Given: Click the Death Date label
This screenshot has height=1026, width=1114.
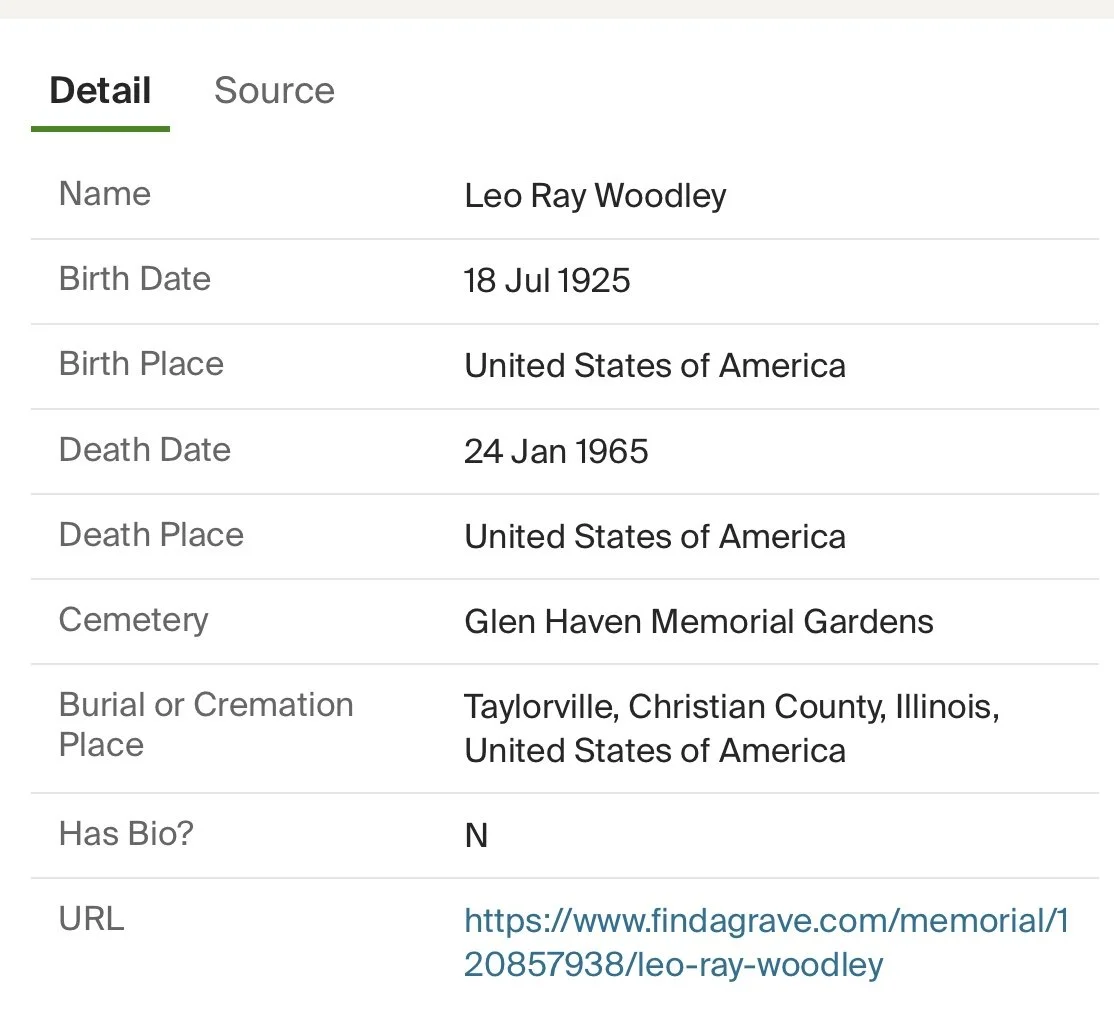Looking at the screenshot, I should click(x=145, y=449).
